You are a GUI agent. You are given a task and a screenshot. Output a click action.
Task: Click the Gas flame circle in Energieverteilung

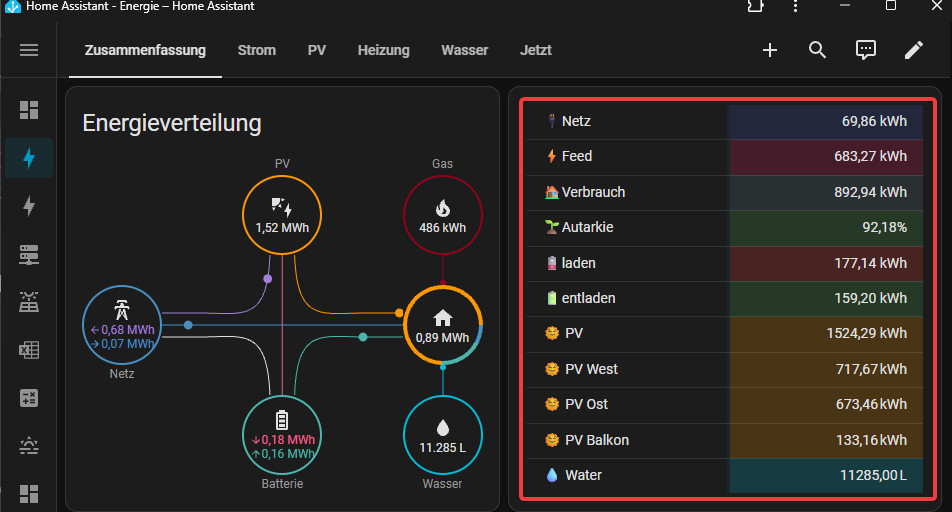click(x=443, y=216)
